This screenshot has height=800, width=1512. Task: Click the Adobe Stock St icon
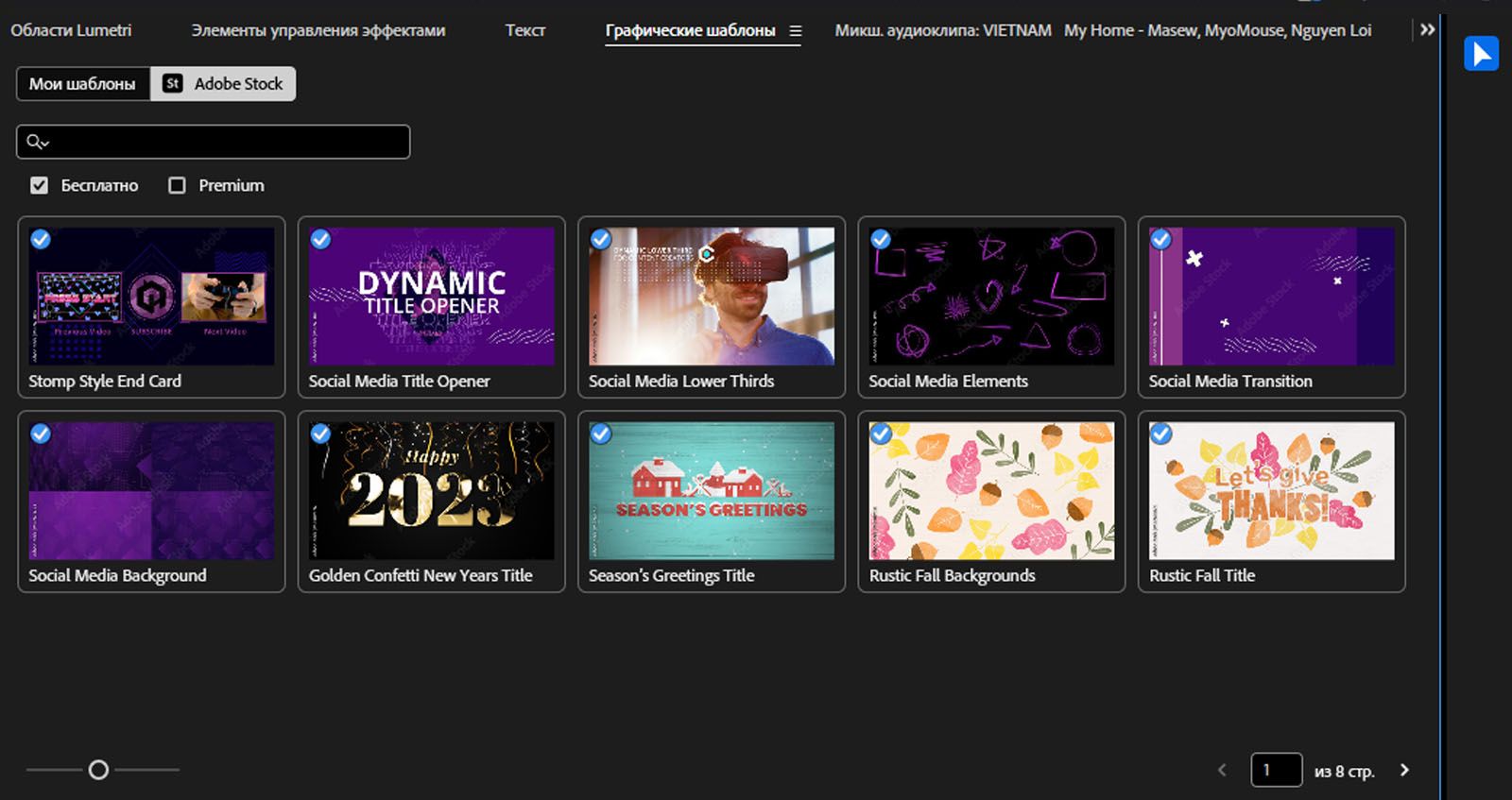[x=172, y=83]
